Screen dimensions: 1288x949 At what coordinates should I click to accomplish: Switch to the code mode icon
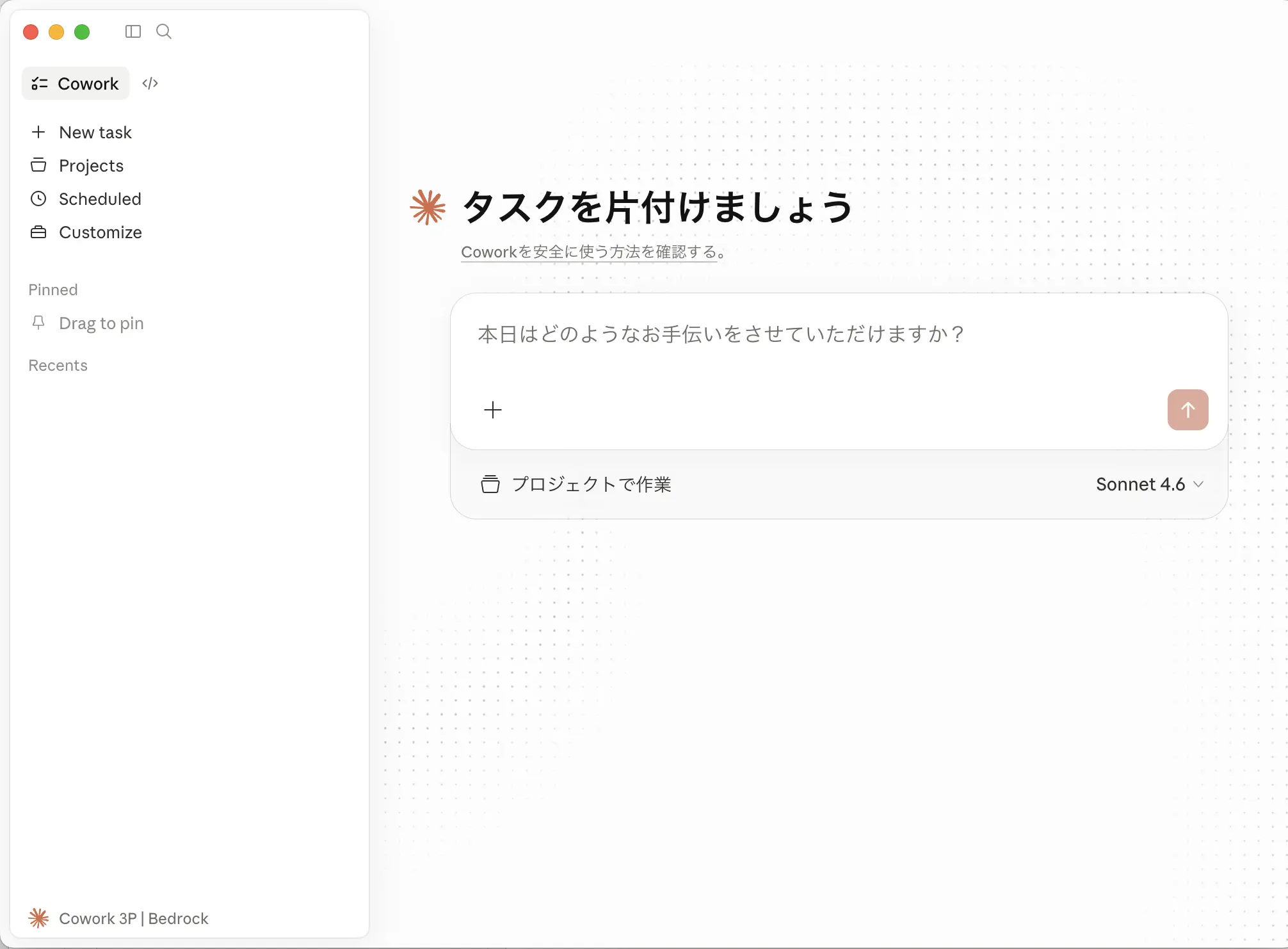(x=150, y=83)
